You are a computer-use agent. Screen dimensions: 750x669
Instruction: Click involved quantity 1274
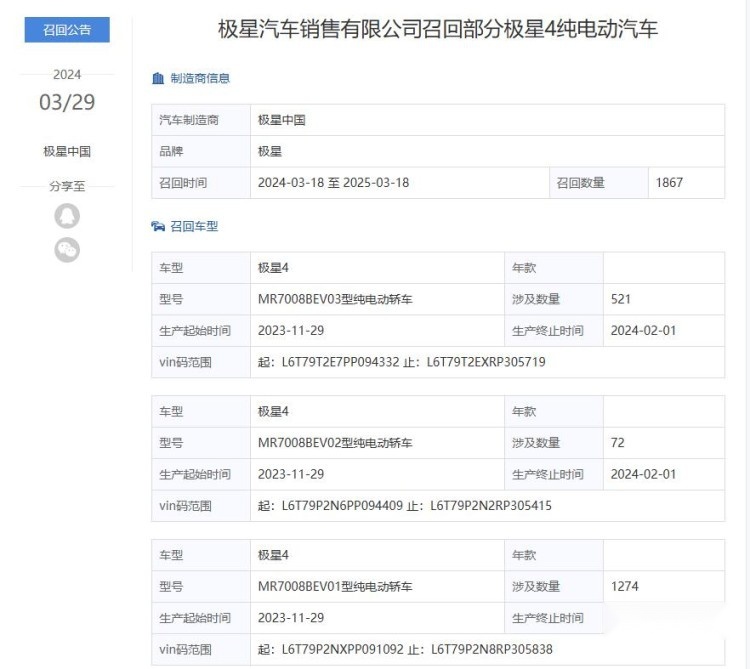pos(625,587)
